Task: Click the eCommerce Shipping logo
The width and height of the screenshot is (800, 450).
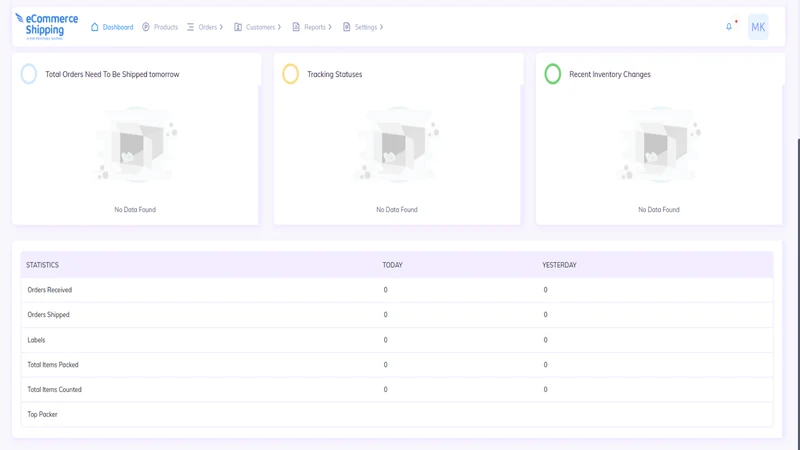Action: (46, 27)
